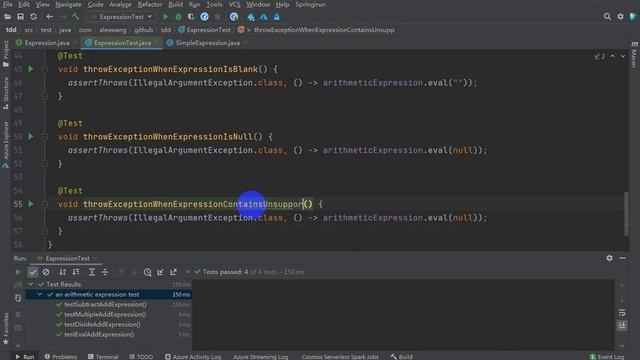The height and width of the screenshot is (360, 640).
Task: Fold the throwExceptionWhenExpressionIsNull method in gutter
Action: (x=44, y=137)
